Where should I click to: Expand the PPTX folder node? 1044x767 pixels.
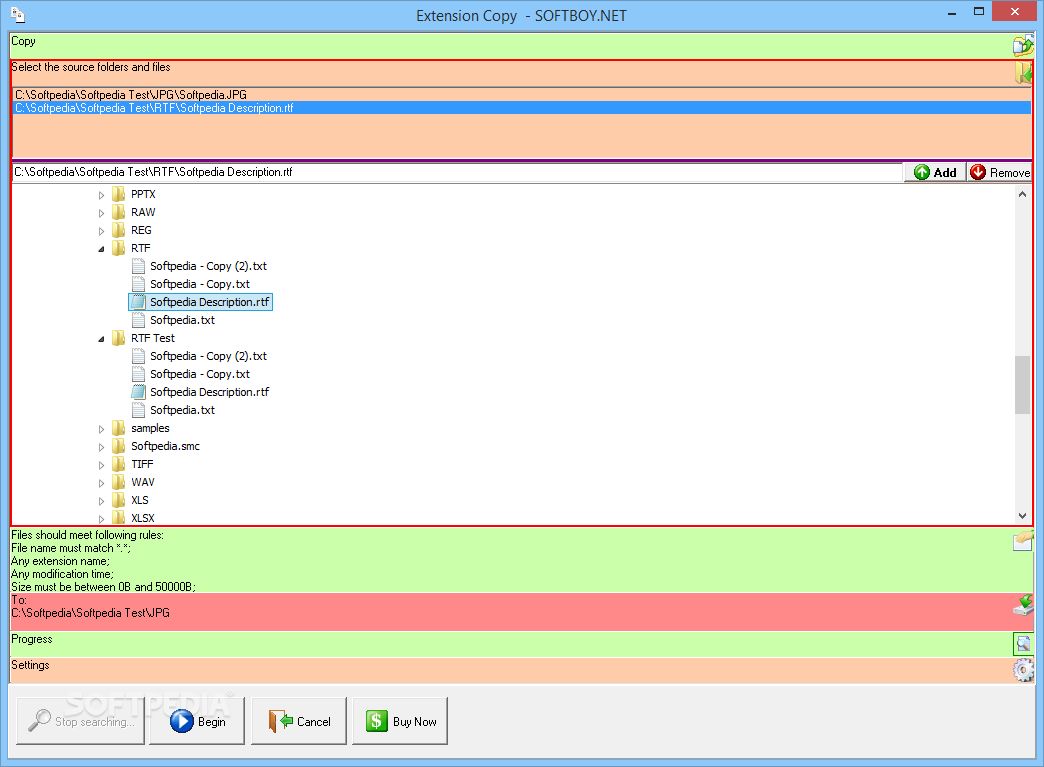[x=101, y=195]
